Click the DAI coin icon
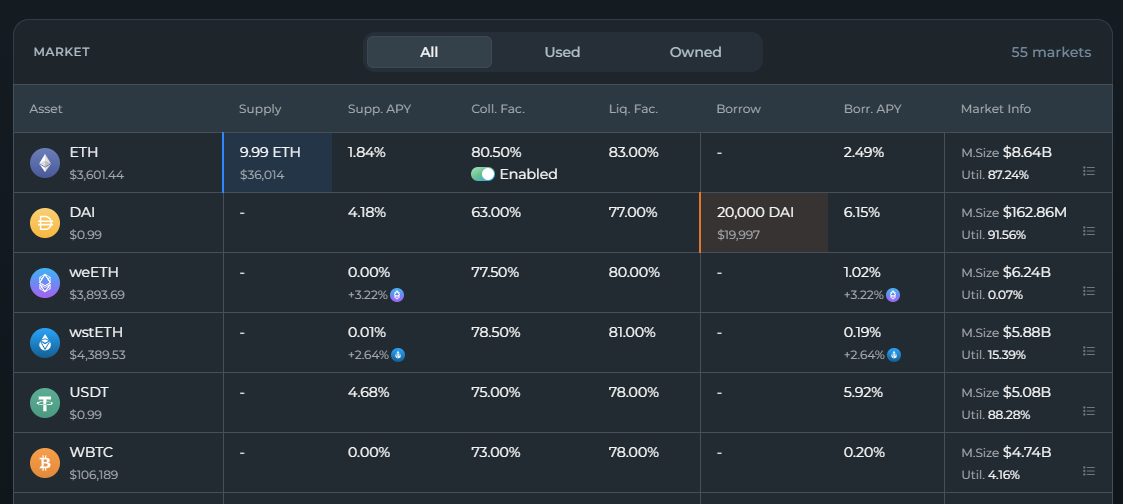Image resolution: width=1123 pixels, height=504 pixels. tap(45, 223)
